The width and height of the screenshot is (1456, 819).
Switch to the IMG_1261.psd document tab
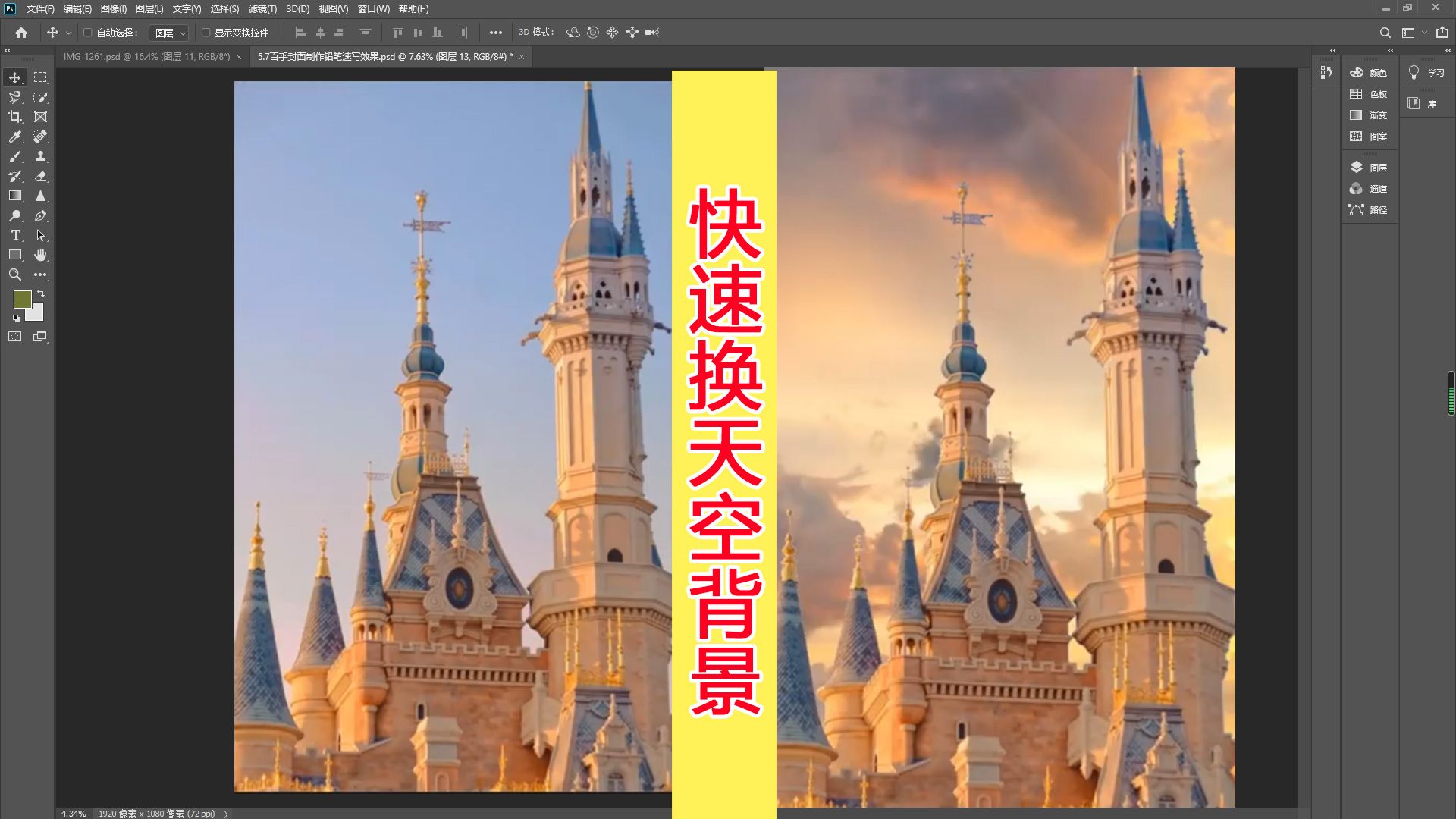coord(146,57)
